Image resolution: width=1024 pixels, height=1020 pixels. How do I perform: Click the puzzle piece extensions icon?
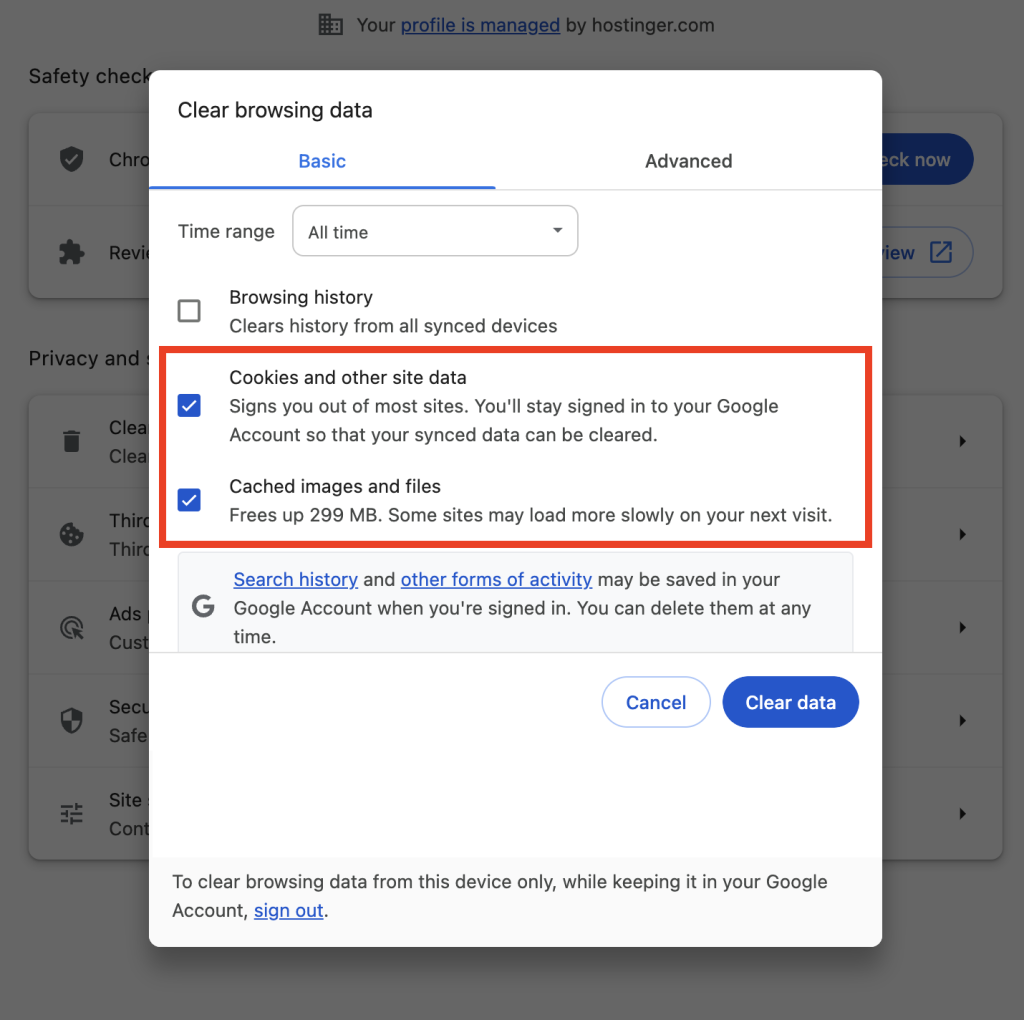point(72,253)
